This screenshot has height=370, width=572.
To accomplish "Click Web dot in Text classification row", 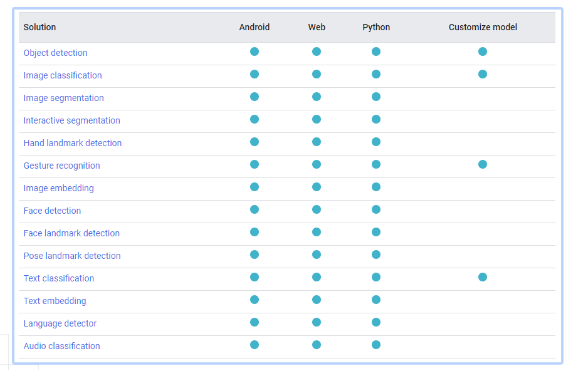I will pos(316,277).
